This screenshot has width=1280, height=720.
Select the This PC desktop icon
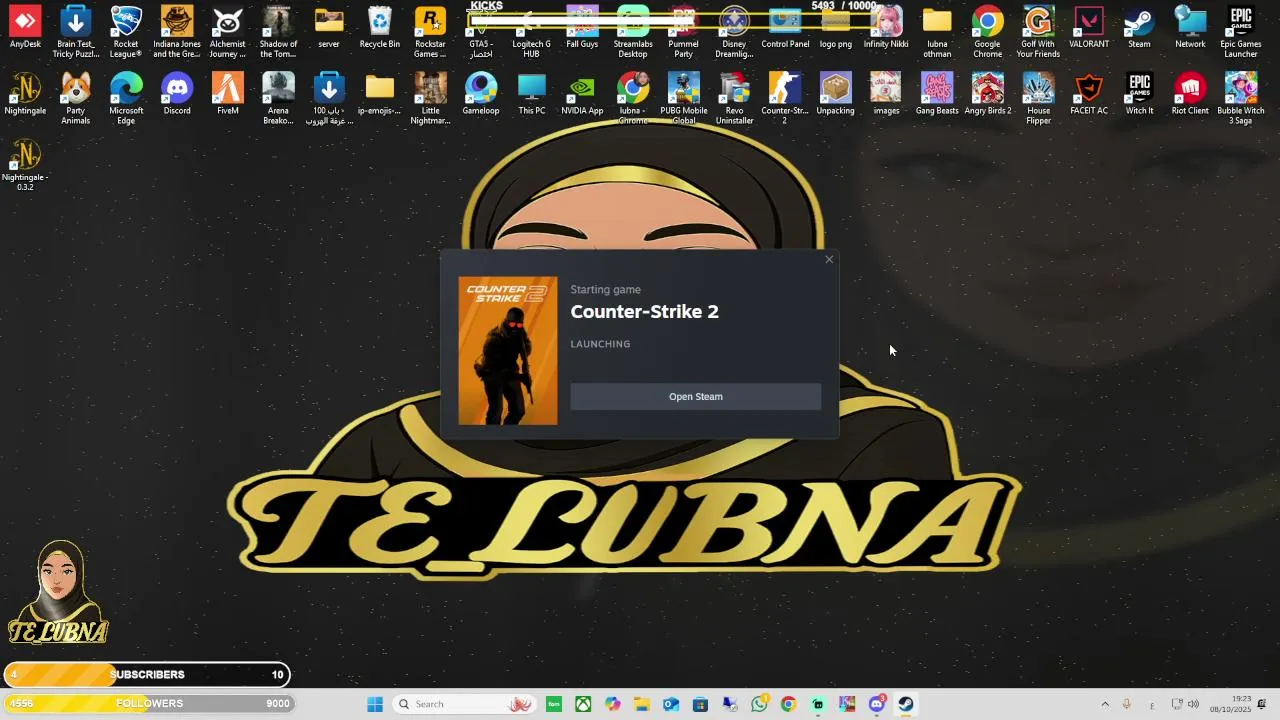[532, 95]
